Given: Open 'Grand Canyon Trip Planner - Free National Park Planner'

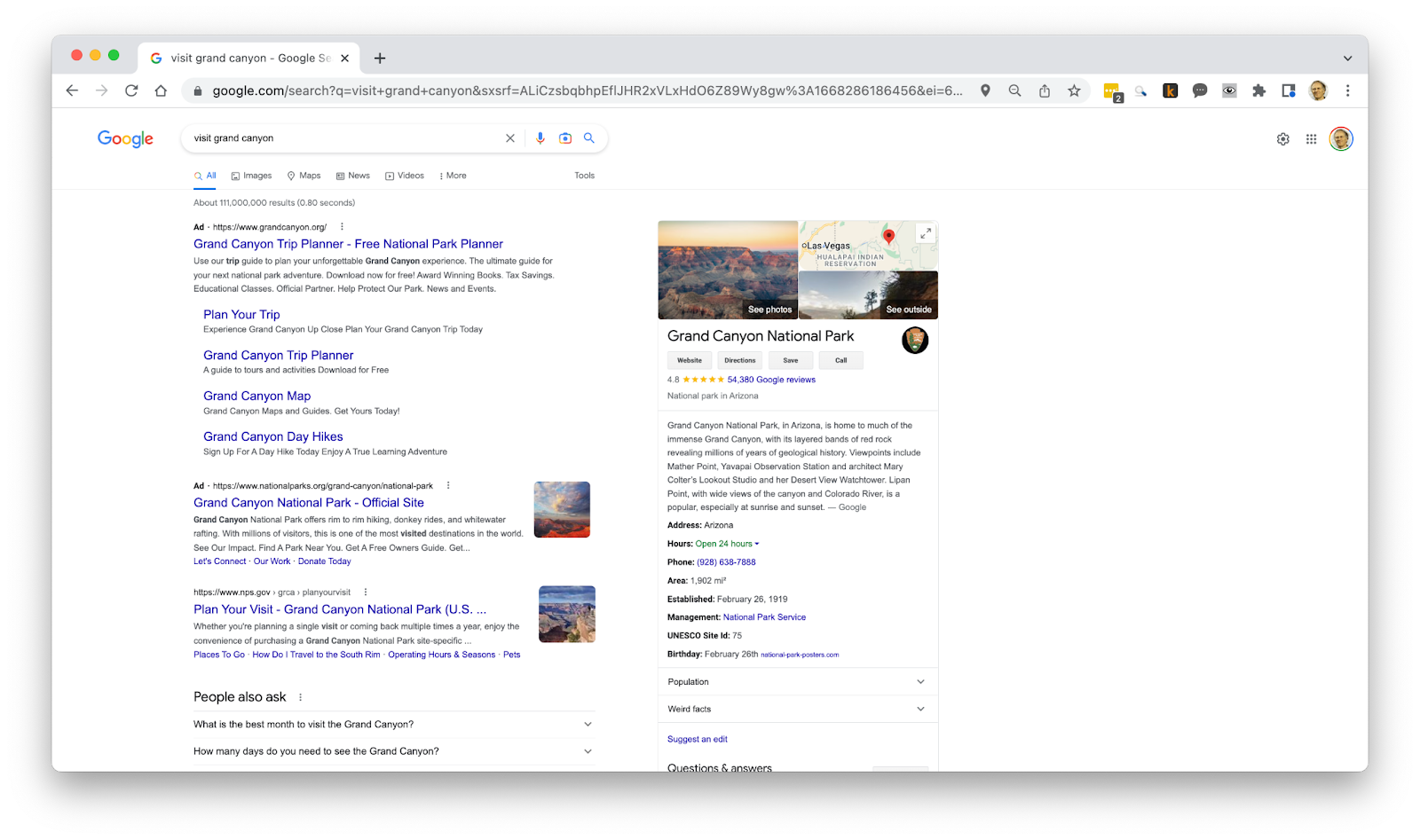Looking at the screenshot, I should [x=348, y=244].
